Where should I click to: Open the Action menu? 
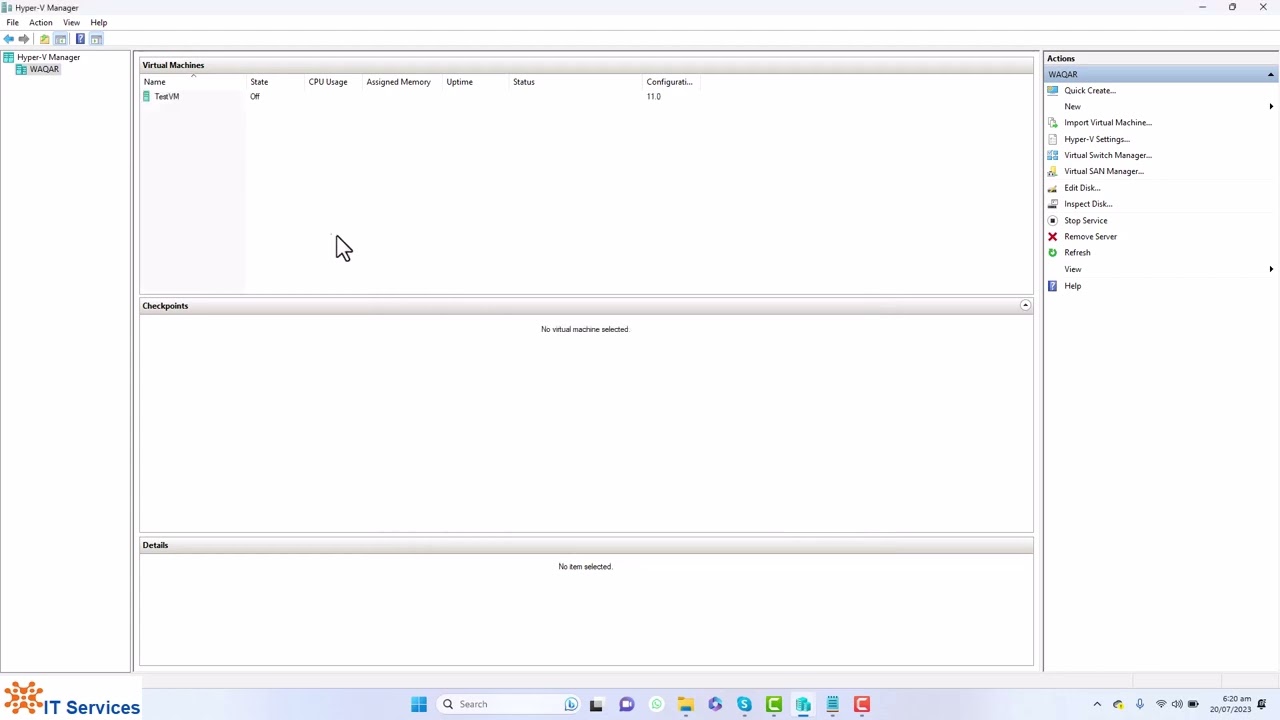pyautogui.click(x=41, y=22)
